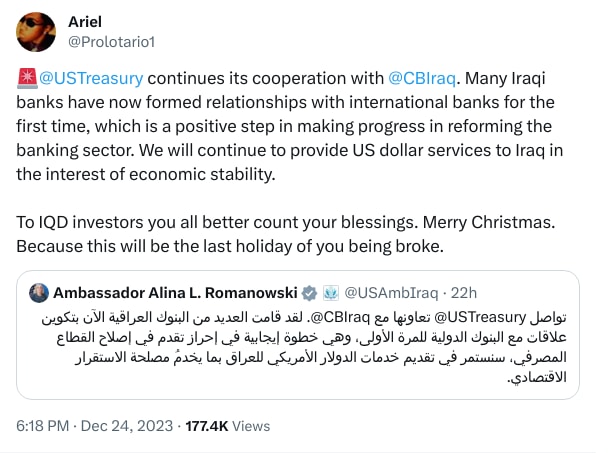Click the verified checkmark badge
The width and height of the screenshot is (611, 453).
click(x=309, y=293)
